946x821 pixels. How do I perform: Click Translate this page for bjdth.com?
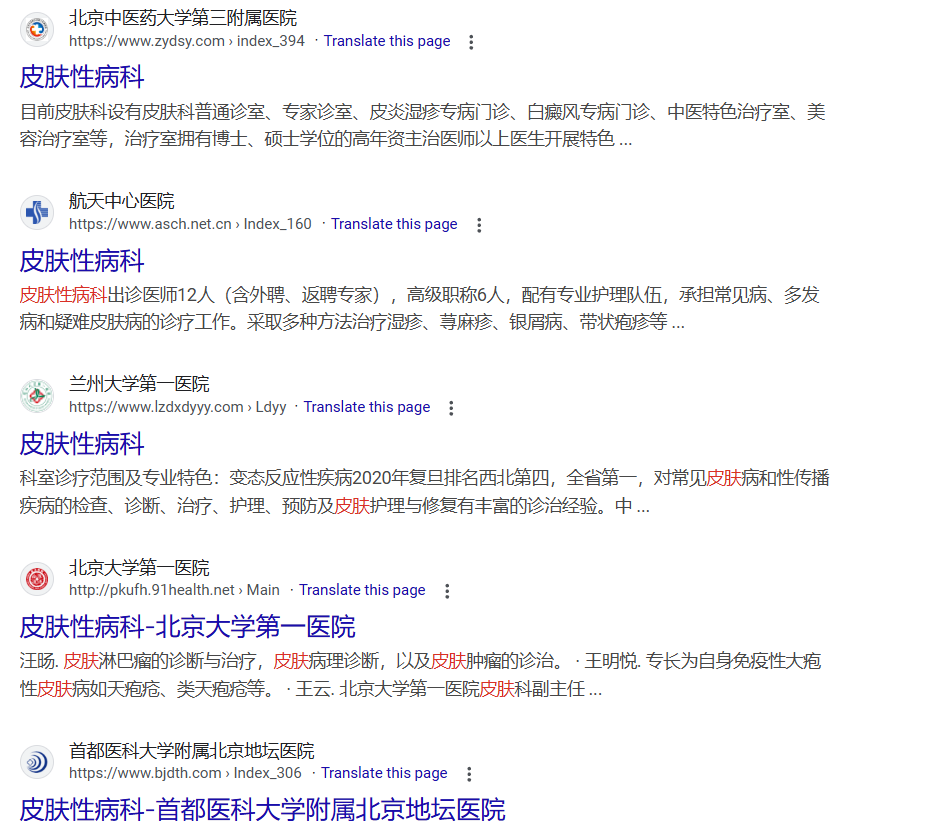[384, 773]
